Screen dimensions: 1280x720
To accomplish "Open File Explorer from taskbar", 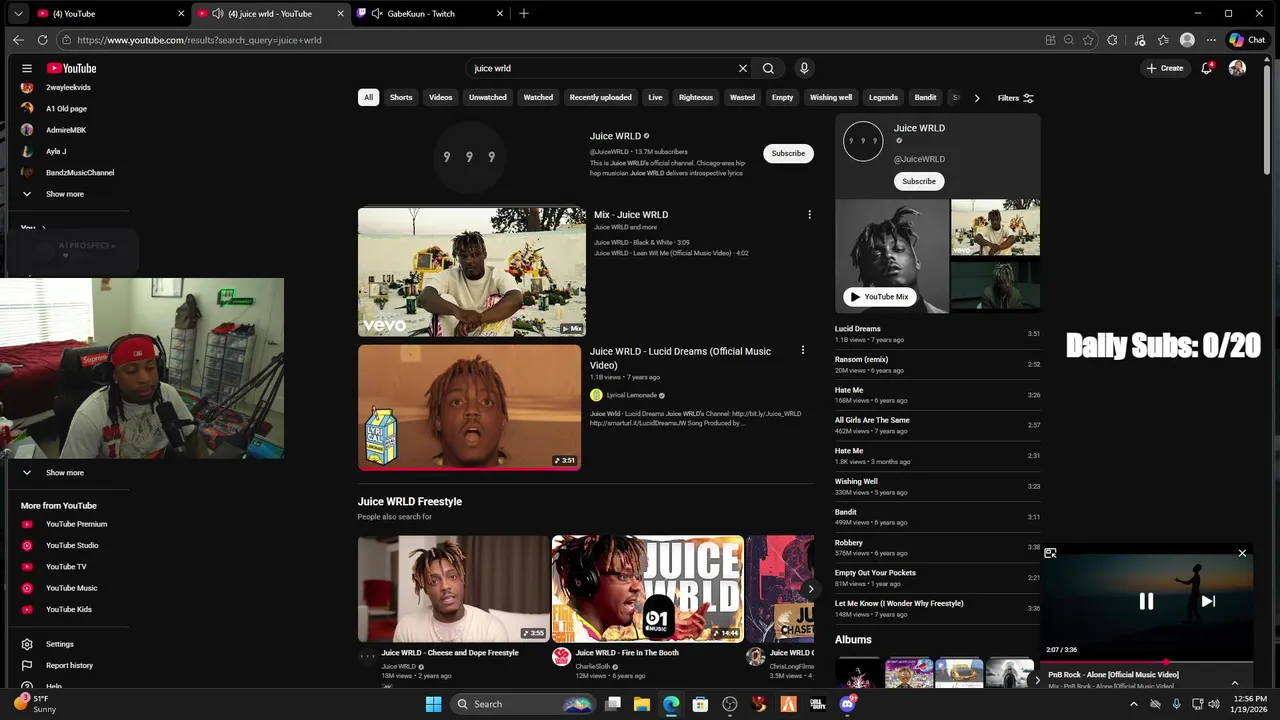I will point(642,704).
